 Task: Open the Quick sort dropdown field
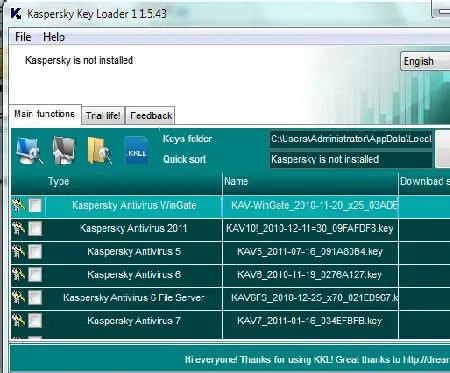[x=351, y=159]
